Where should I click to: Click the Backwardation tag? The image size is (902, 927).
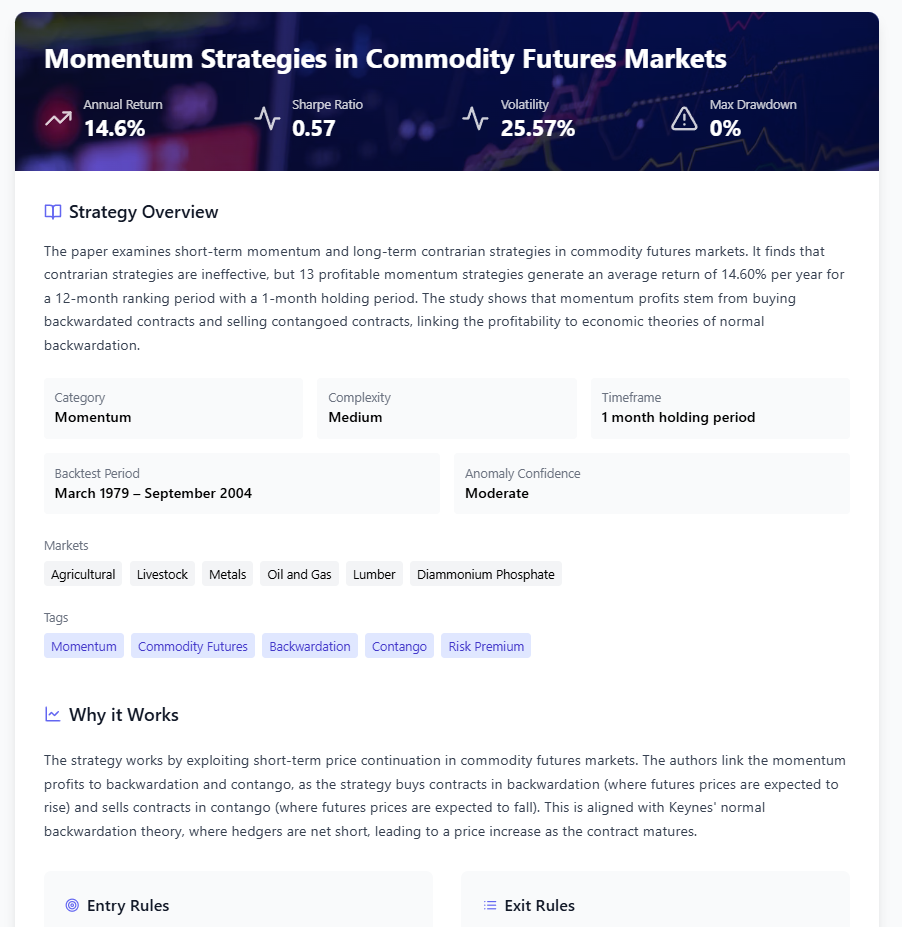pos(310,645)
